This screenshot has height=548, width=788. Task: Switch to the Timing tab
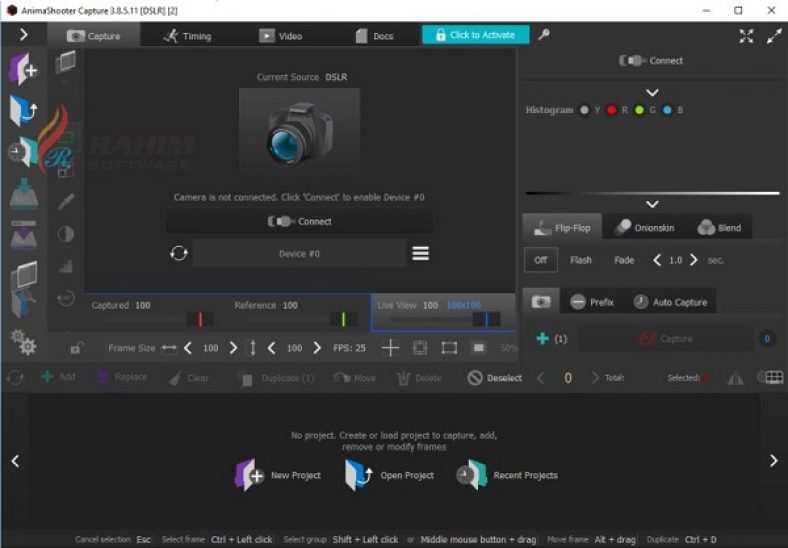click(187, 36)
